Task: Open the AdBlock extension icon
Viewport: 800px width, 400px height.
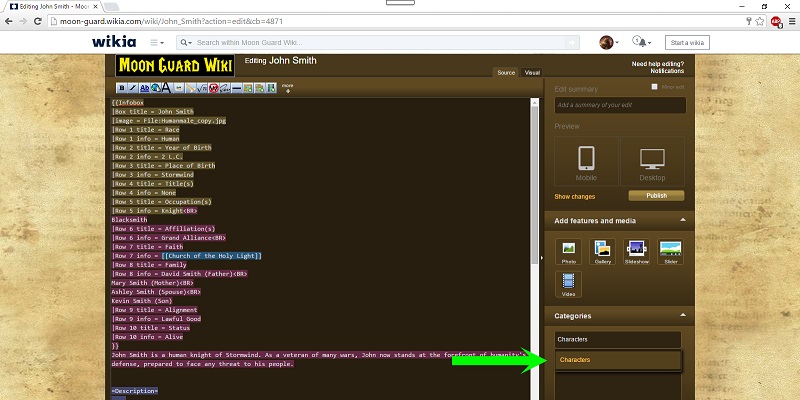Action: pyautogui.click(x=776, y=21)
